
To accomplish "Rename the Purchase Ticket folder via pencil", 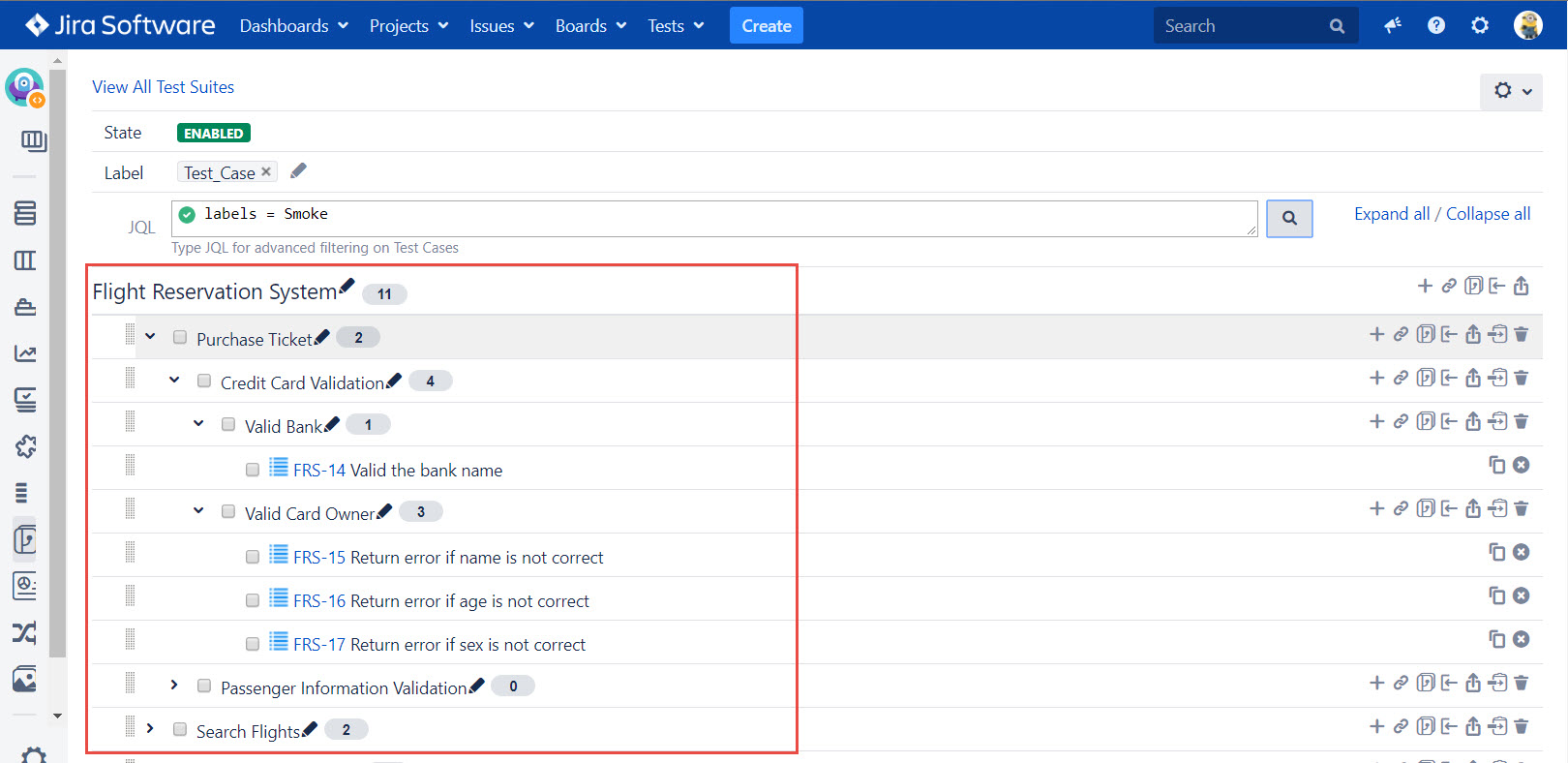I will click(322, 336).
